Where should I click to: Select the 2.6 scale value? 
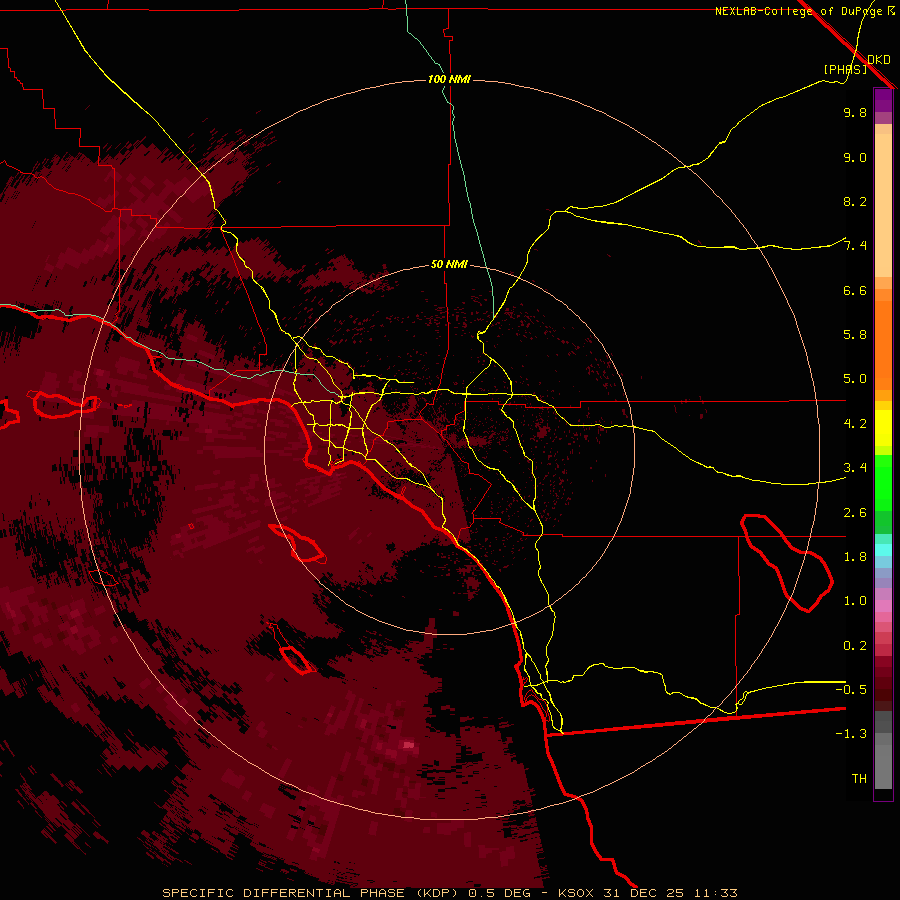[855, 513]
